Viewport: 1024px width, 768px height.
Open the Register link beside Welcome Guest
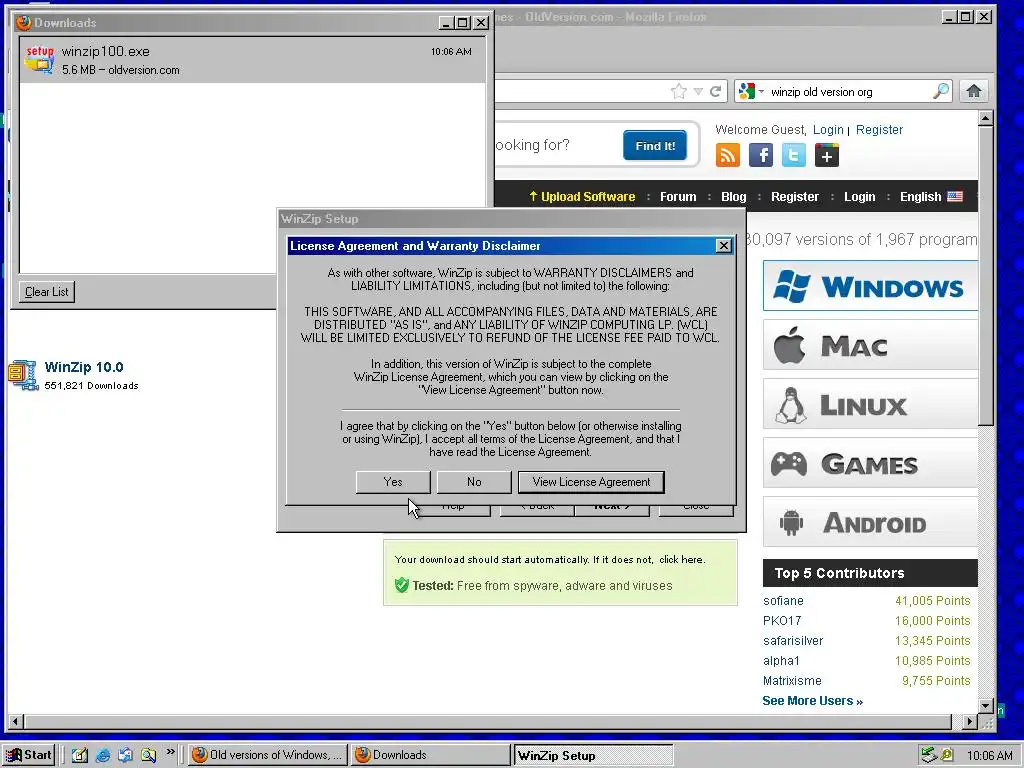[879, 129]
